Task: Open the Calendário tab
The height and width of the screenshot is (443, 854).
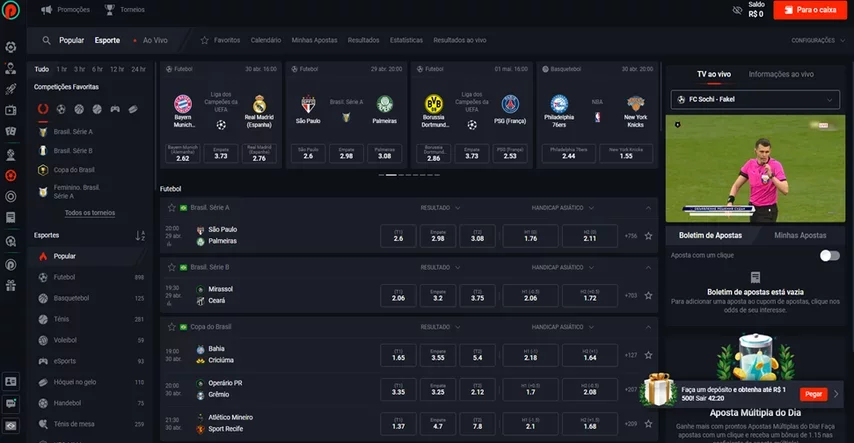Action: [266, 40]
